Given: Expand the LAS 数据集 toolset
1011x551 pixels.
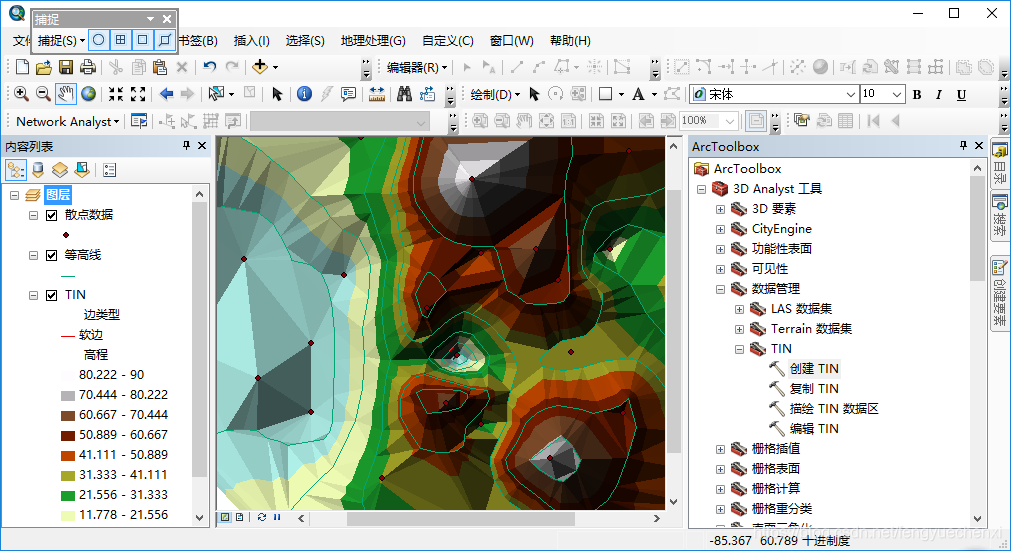Looking at the screenshot, I should (x=740, y=309).
